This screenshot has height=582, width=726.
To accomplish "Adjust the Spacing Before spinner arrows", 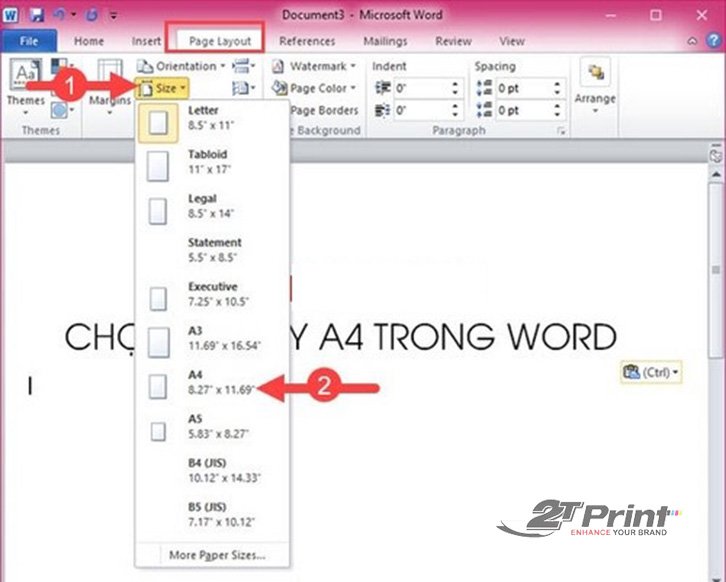I will pos(557,88).
